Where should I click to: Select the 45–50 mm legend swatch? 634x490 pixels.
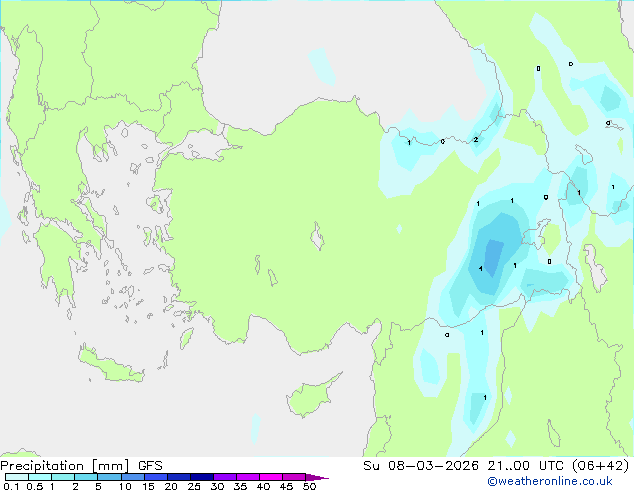pyautogui.click(x=294, y=477)
